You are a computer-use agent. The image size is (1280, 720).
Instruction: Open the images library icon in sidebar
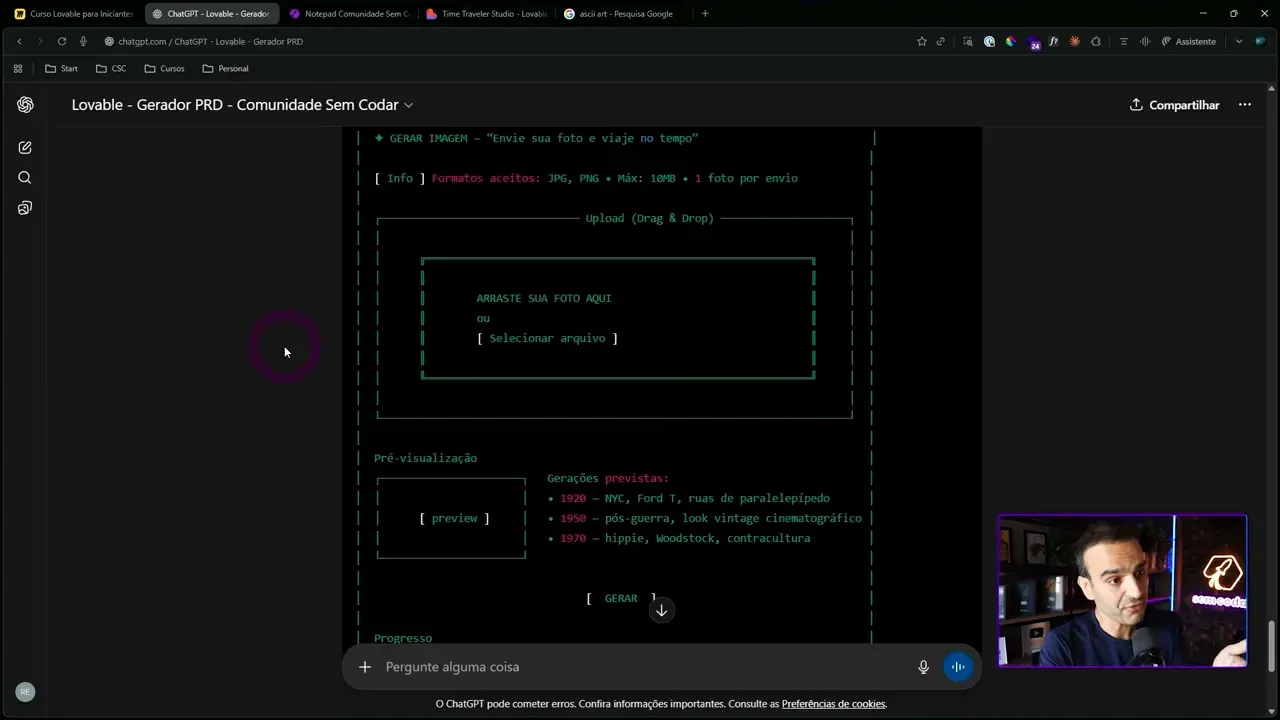tap(25, 207)
